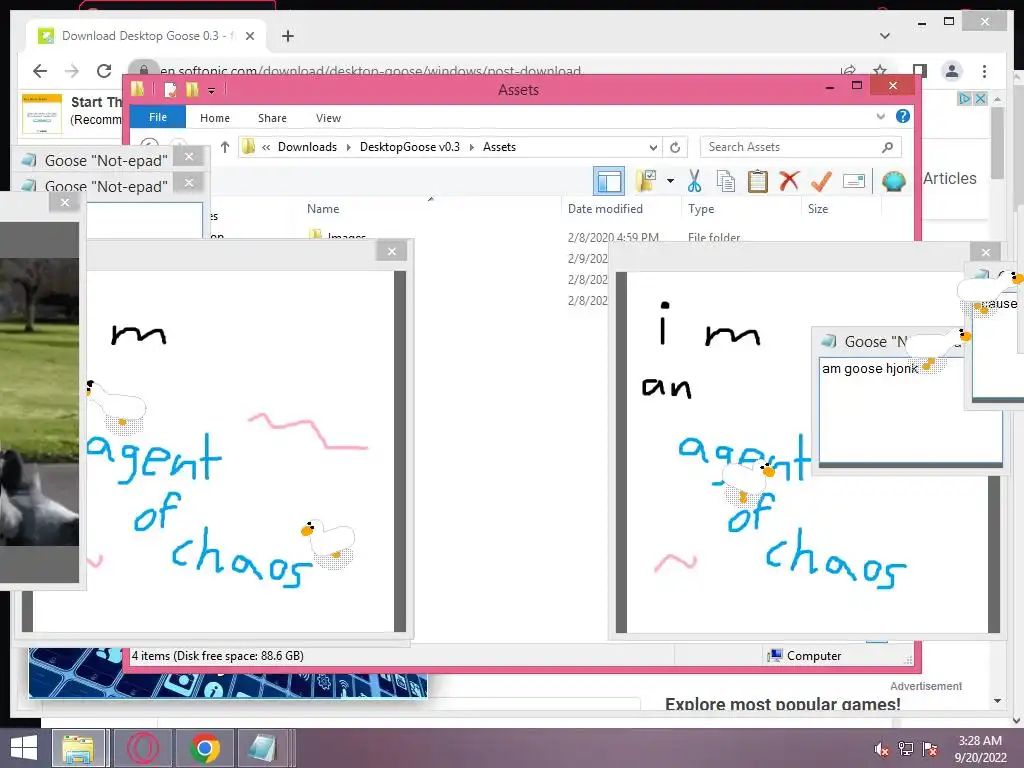
Task: Click the webpage vertical scrollbar thumb
Action: tap(997, 143)
